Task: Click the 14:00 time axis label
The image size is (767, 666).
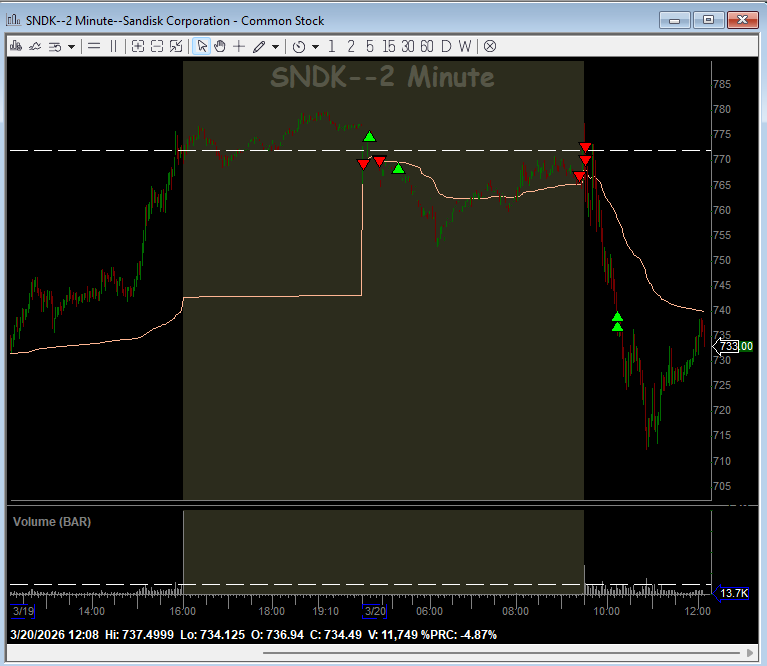Action: click(x=91, y=611)
